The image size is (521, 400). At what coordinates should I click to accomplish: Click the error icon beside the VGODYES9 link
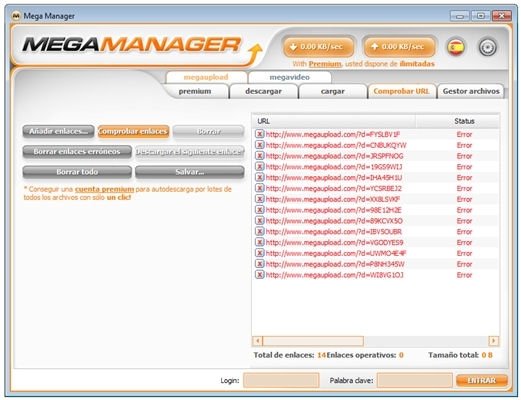(x=259, y=242)
